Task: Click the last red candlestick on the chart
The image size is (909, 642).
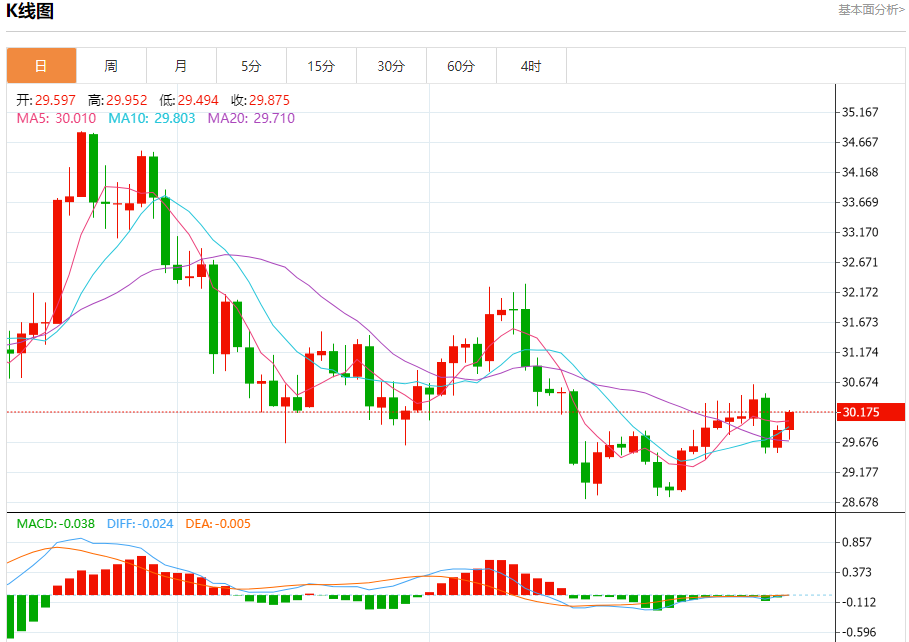Action: 790,422
